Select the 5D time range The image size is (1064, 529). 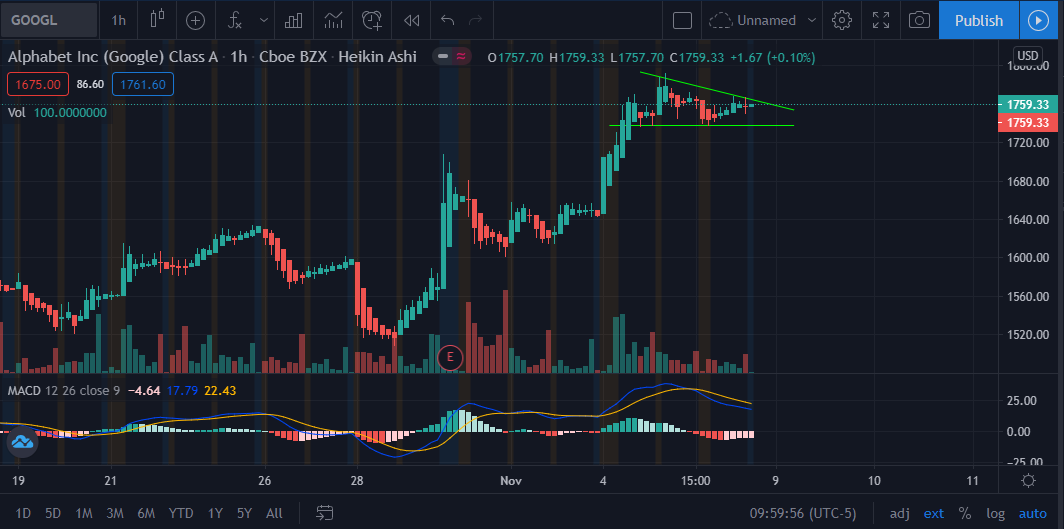point(53,513)
